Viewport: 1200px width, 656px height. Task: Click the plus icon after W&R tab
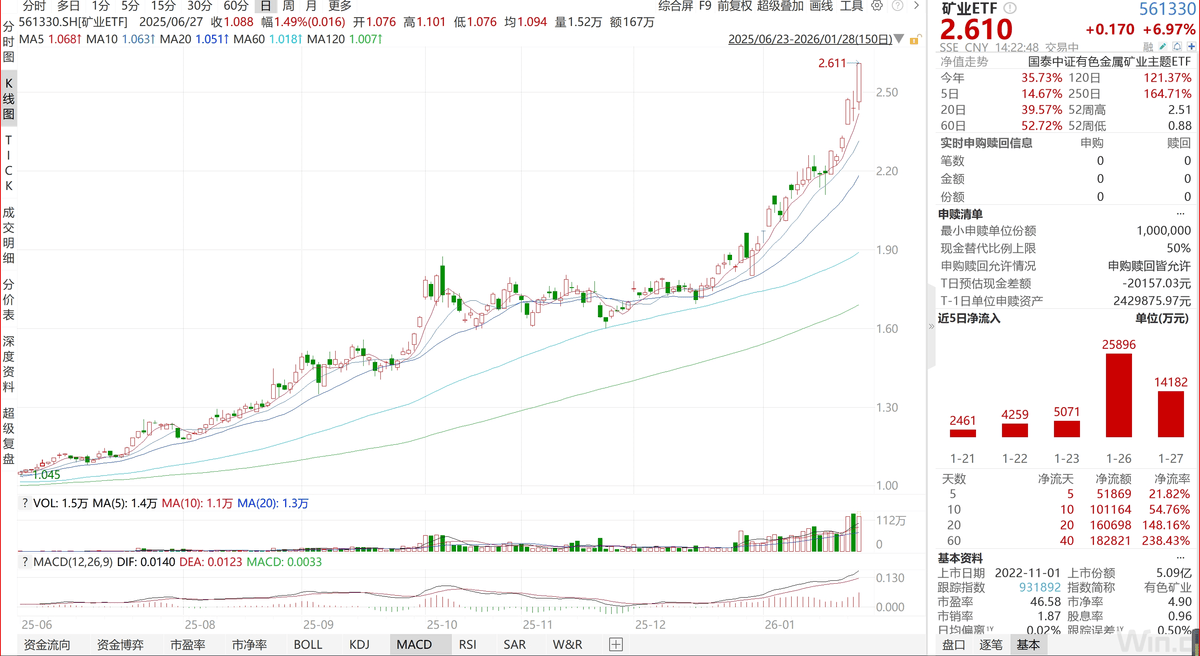click(x=615, y=645)
